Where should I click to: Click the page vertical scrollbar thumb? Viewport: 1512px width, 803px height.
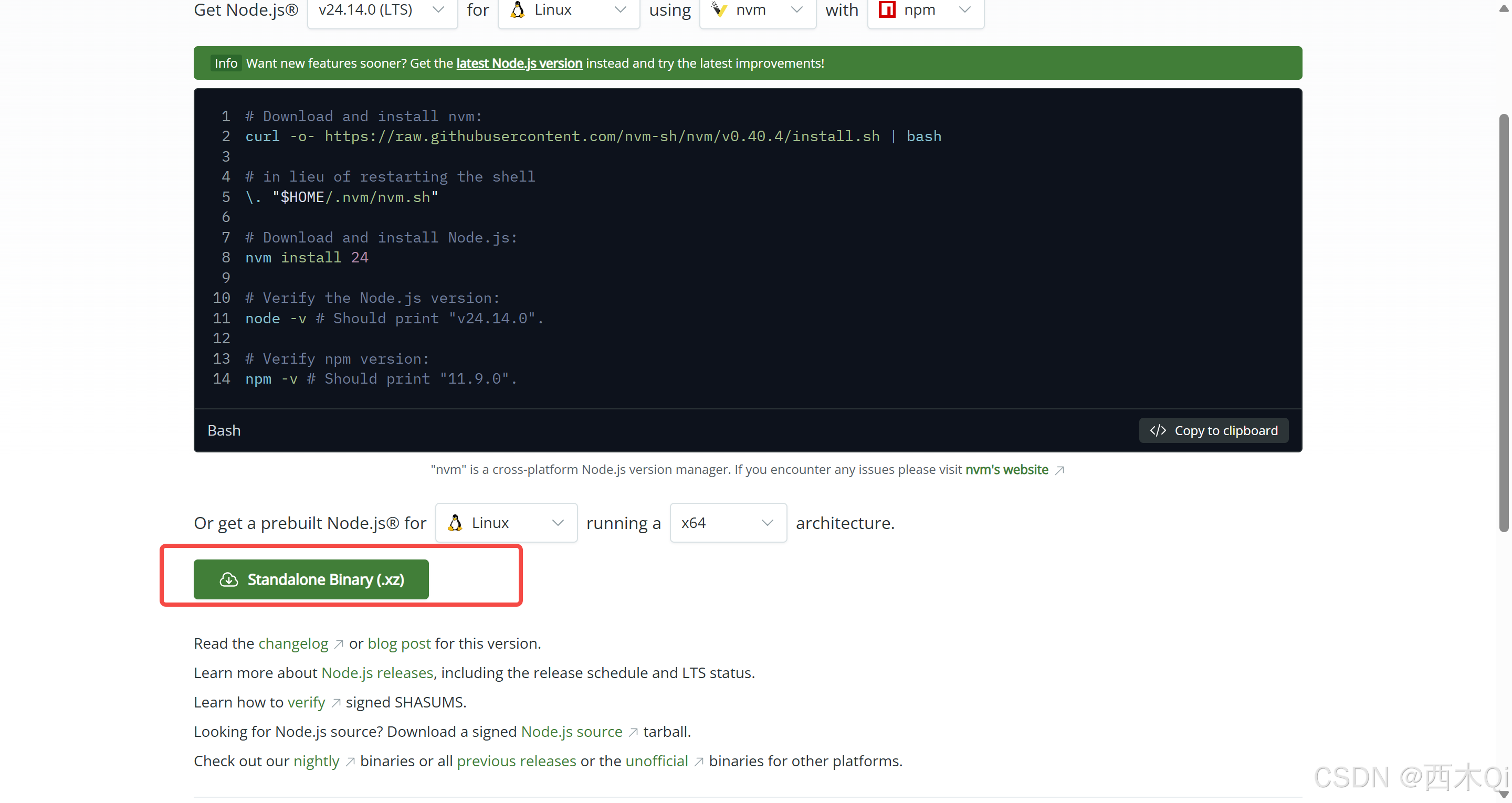[1503, 322]
